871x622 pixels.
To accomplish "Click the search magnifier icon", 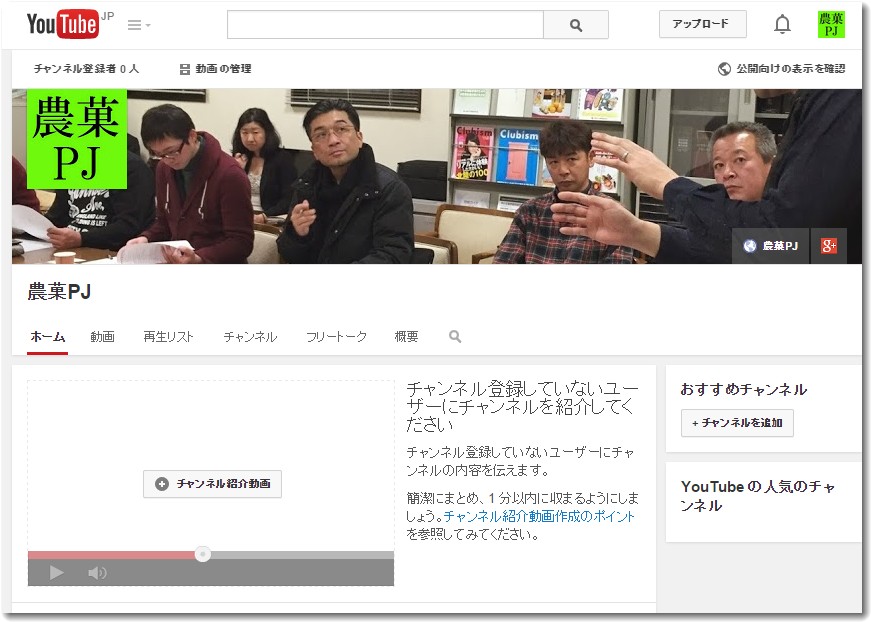I will pyautogui.click(x=575, y=24).
